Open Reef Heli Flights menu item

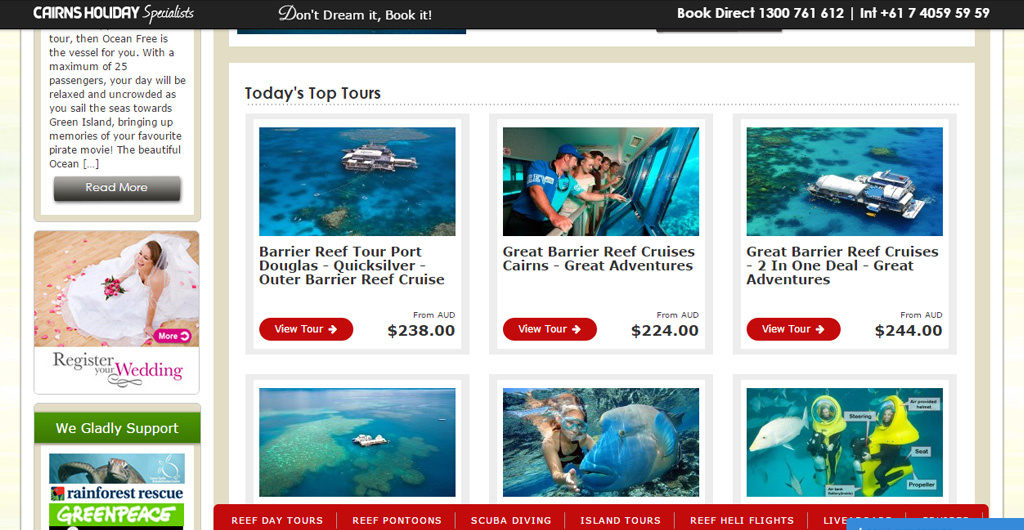[742, 521]
